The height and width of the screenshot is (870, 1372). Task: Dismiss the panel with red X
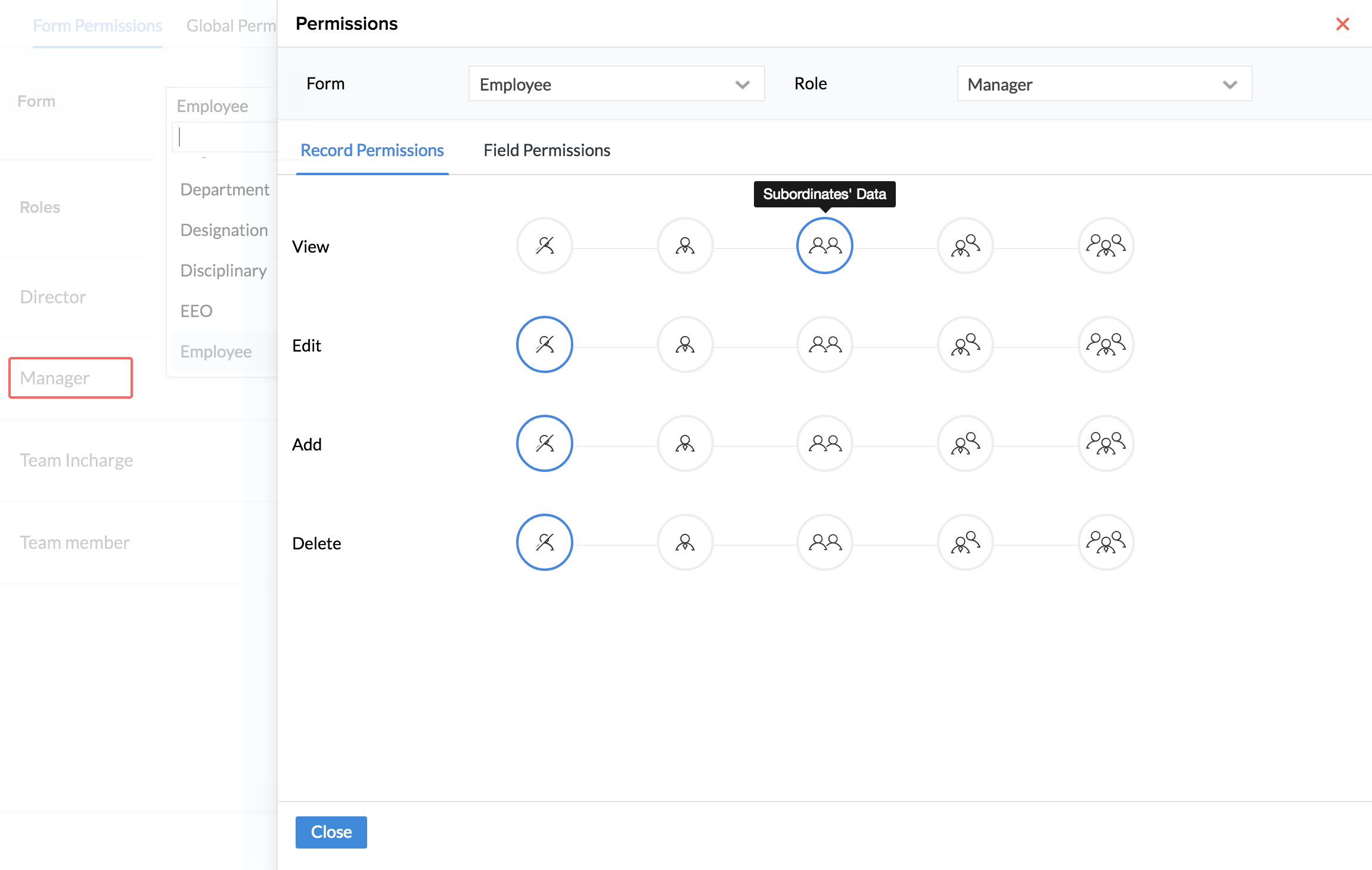tap(1342, 24)
